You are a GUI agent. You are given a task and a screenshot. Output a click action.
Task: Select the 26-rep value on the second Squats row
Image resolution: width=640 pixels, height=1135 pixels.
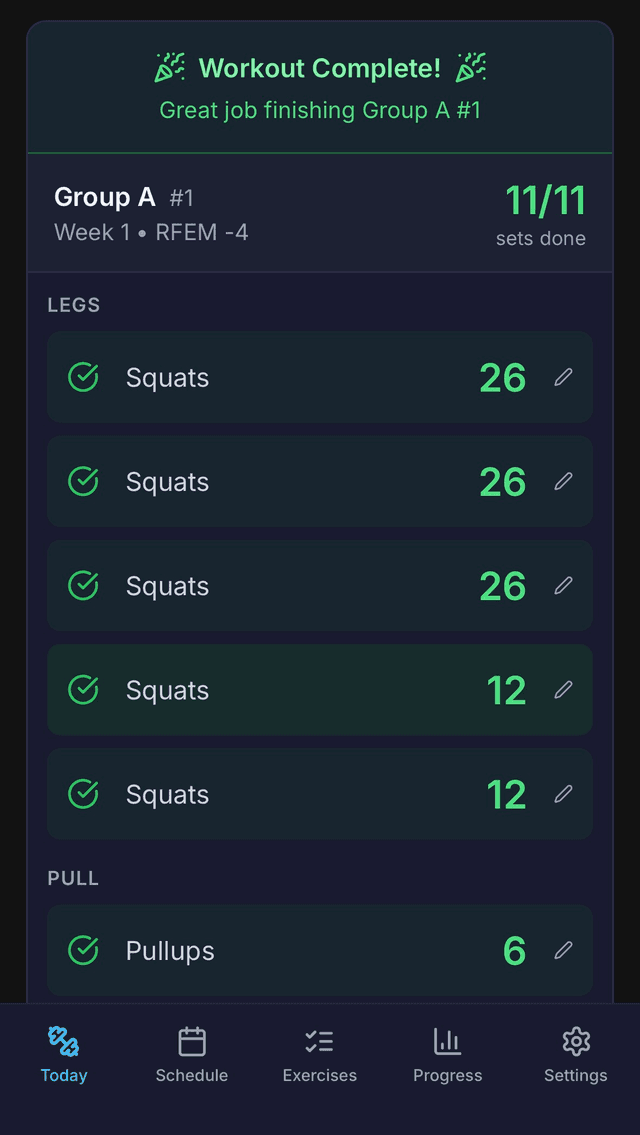503,481
